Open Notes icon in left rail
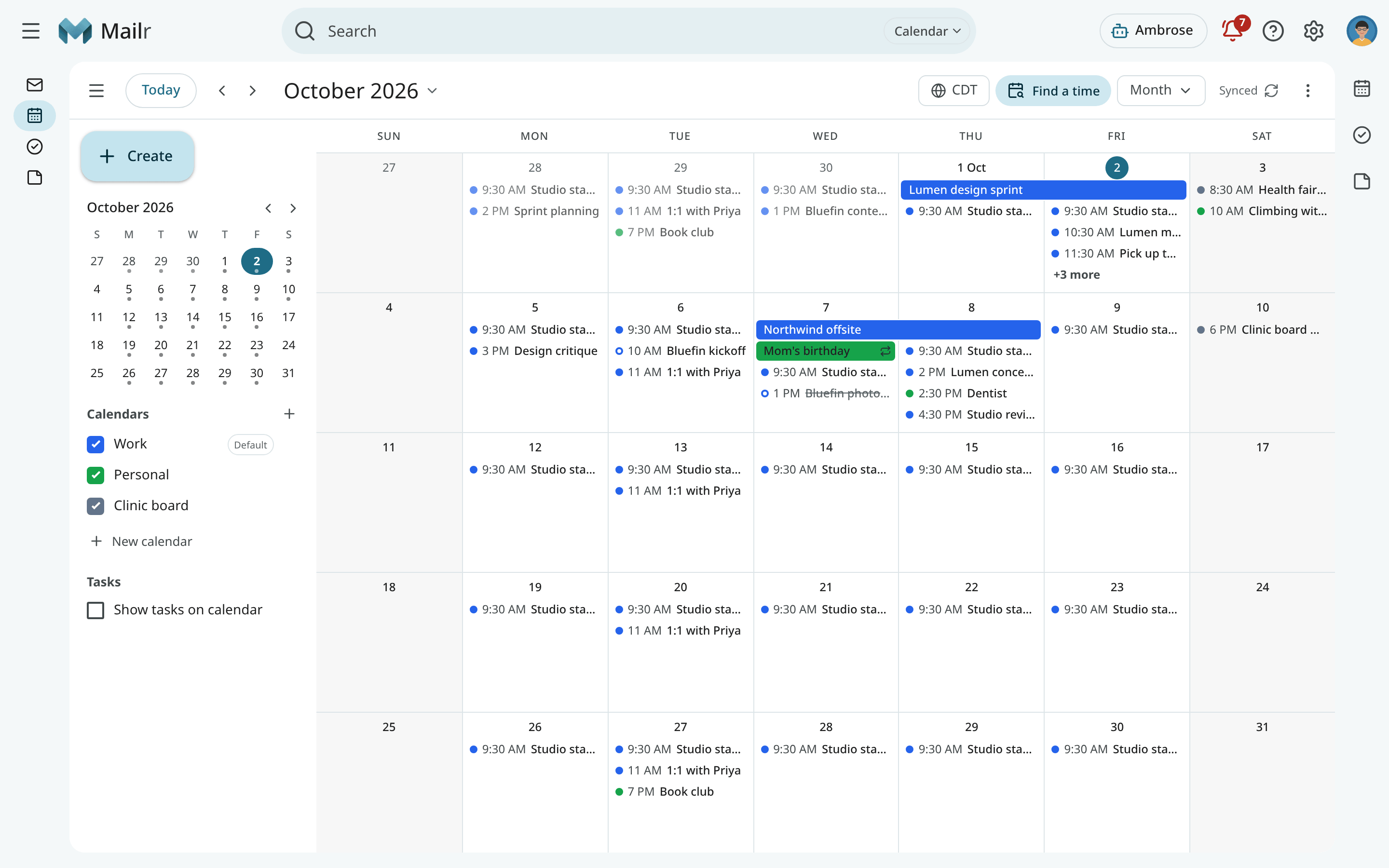1389x868 pixels. pos(34,178)
